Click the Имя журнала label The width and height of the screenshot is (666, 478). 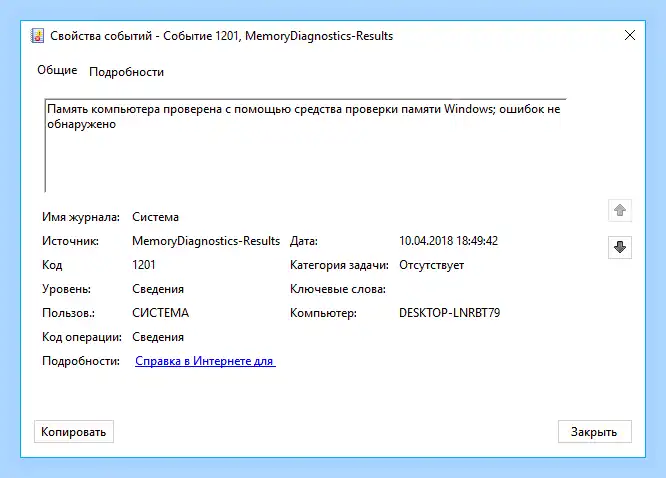tap(81, 217)
